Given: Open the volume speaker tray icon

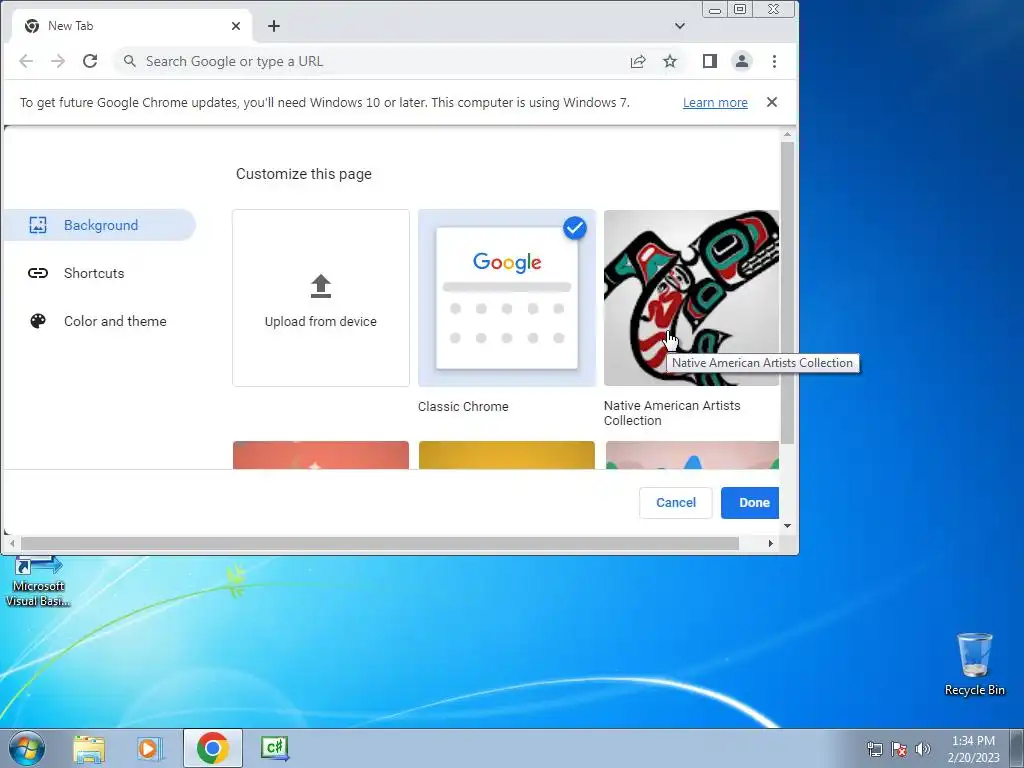Looking at the screenshot, I should (923, 749).
